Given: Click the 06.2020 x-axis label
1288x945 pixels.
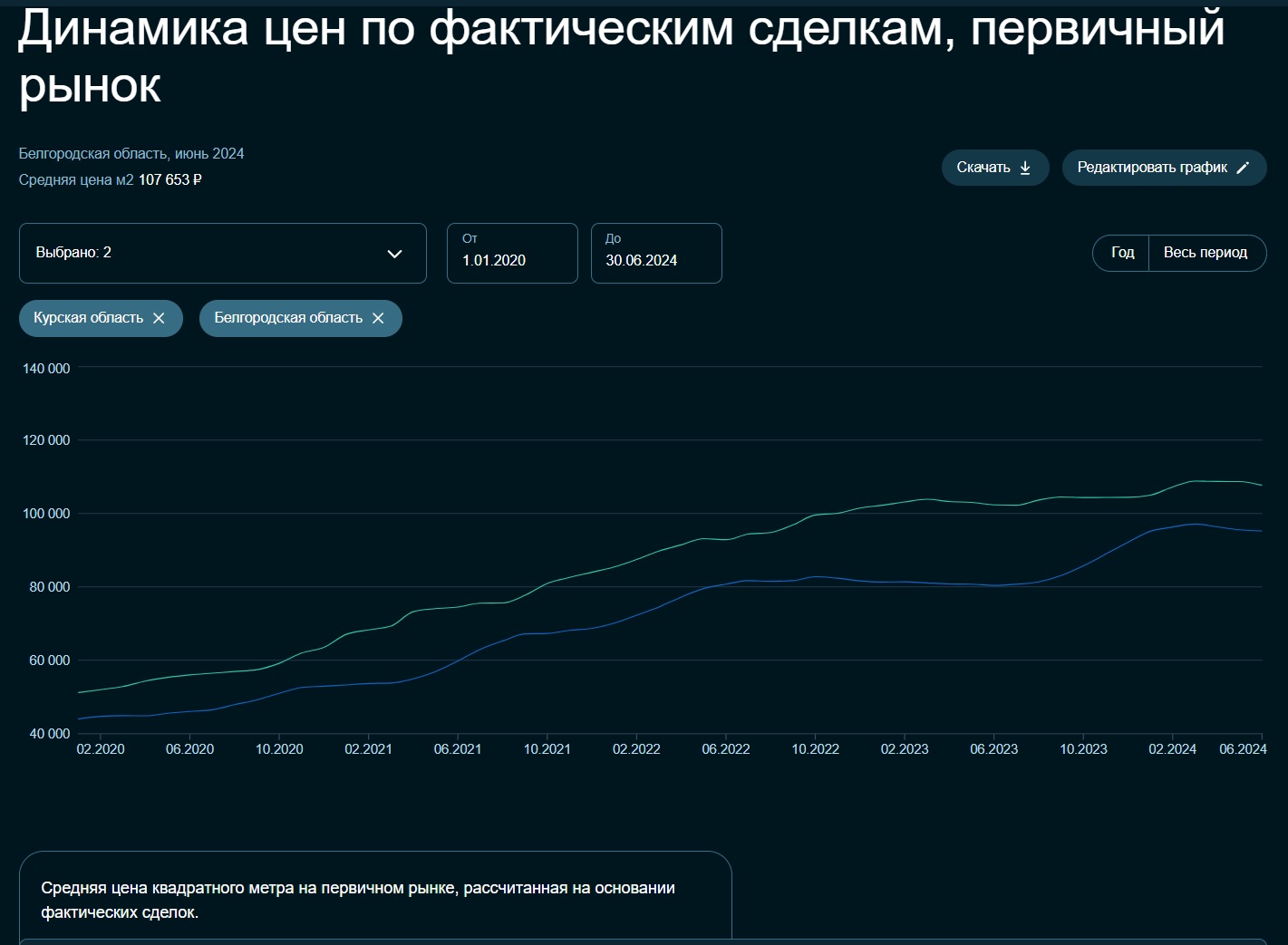Looking at the screenshot, I should (x=189, y=749).
